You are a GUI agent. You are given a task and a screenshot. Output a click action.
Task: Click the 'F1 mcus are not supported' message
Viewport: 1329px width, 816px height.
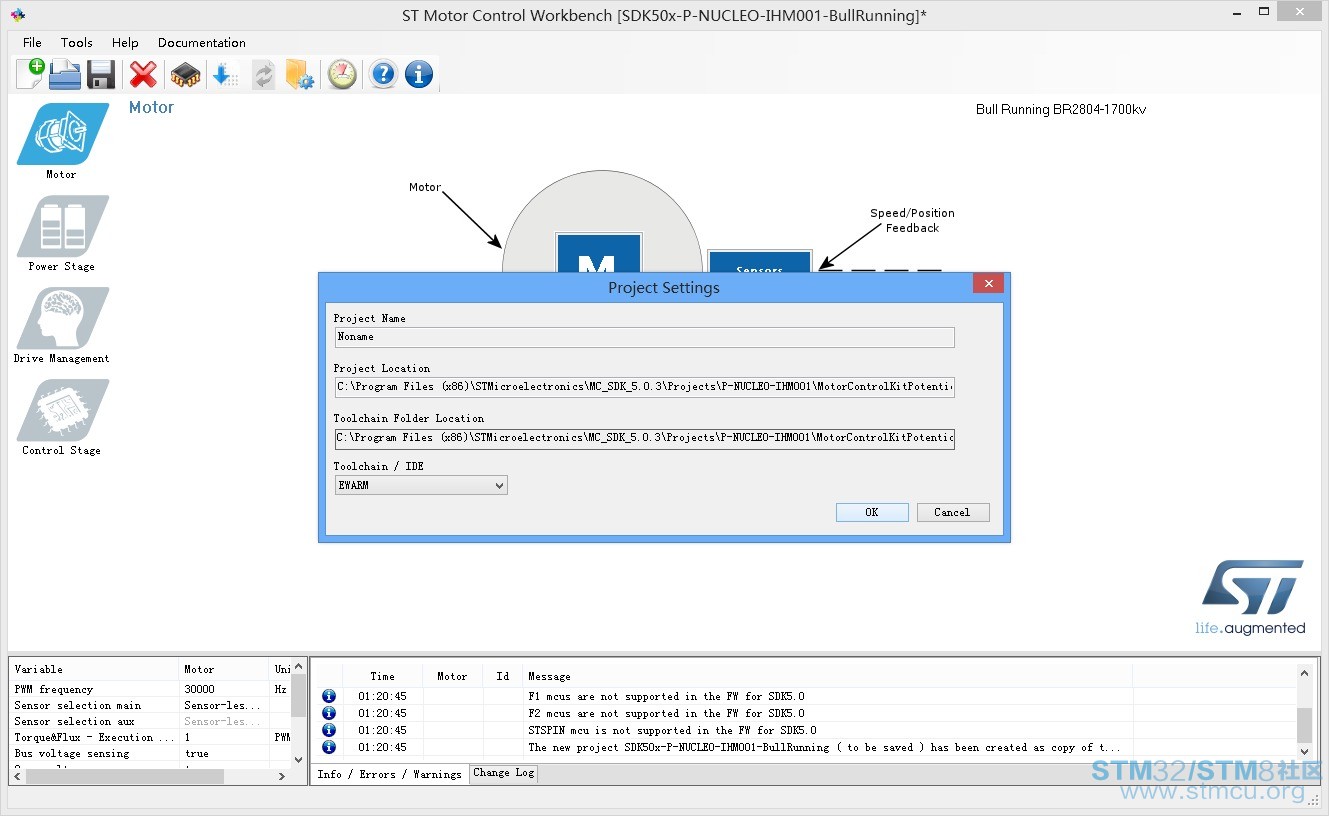[x=666, y=696]
